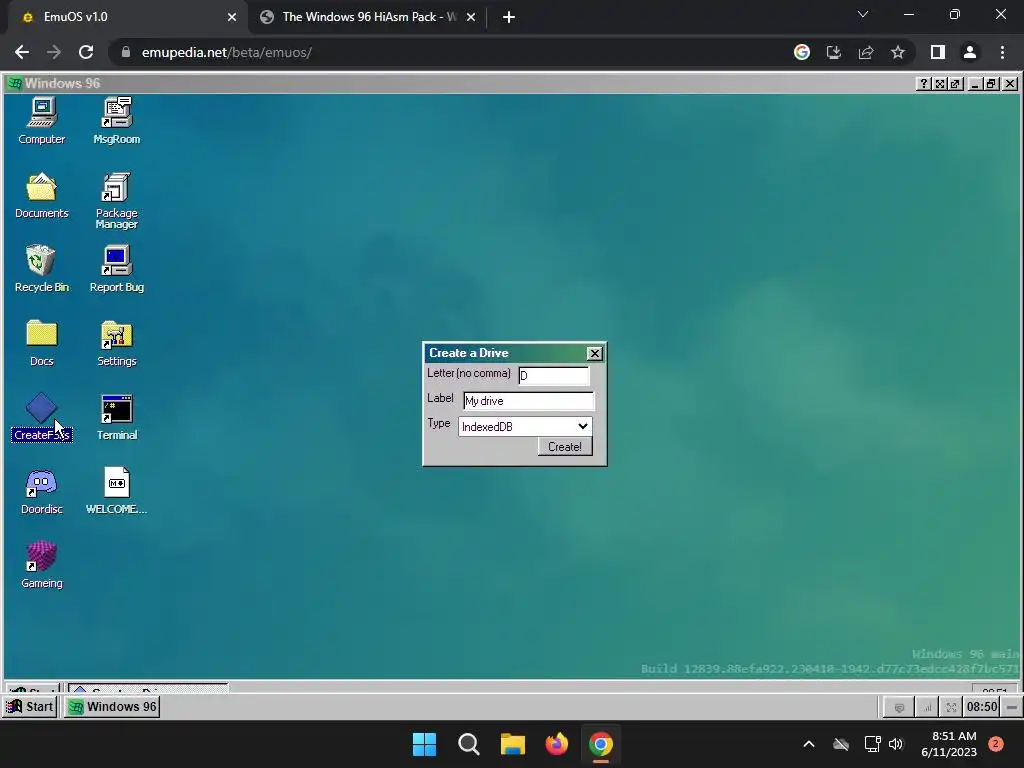The height and width of the screenshot is (768, 1024).
Task: Click the Windows 96 taskbar button
Action: 112,707
